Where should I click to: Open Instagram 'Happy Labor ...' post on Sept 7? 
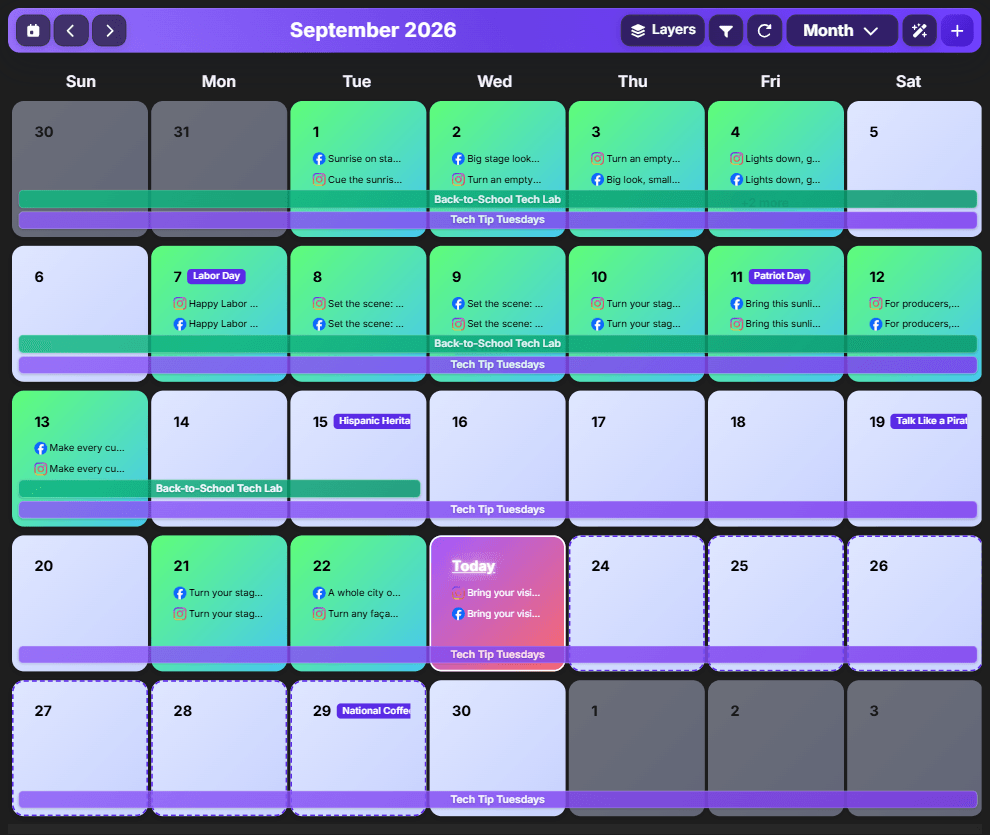(215, 304)
